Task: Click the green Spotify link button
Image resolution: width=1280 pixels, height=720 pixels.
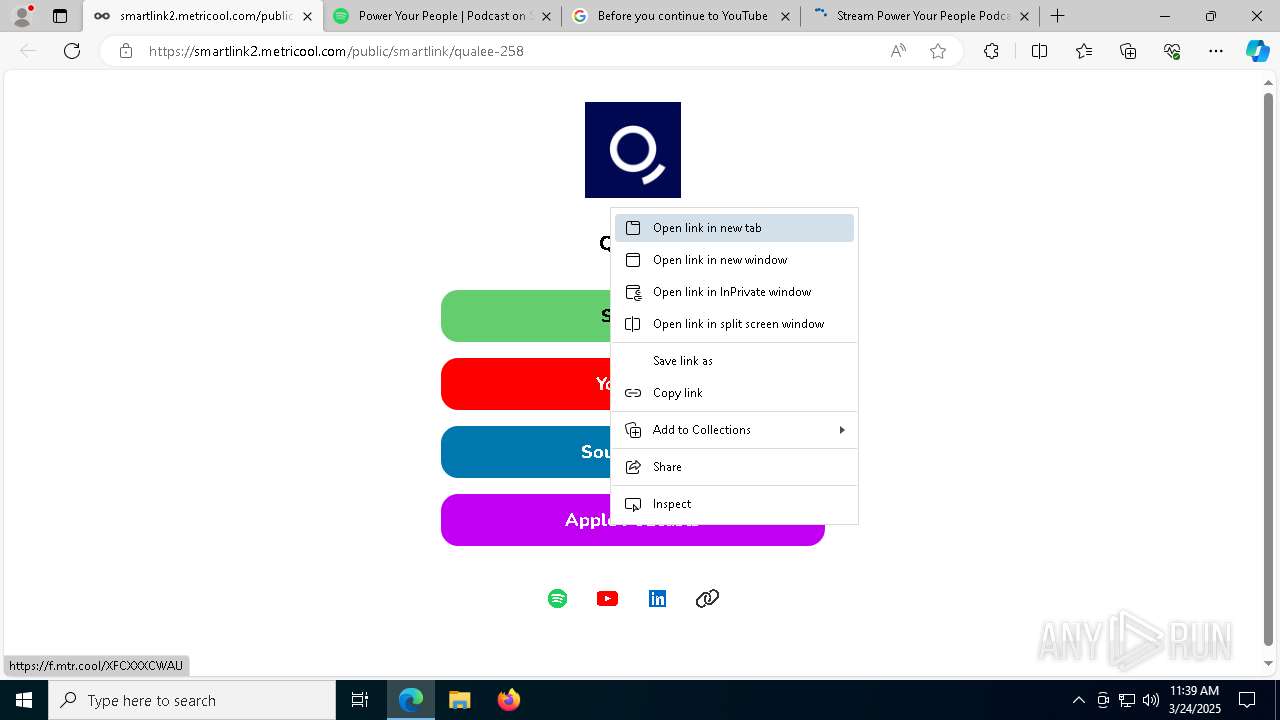Action: pyautogui.click(x=525, y=316)
